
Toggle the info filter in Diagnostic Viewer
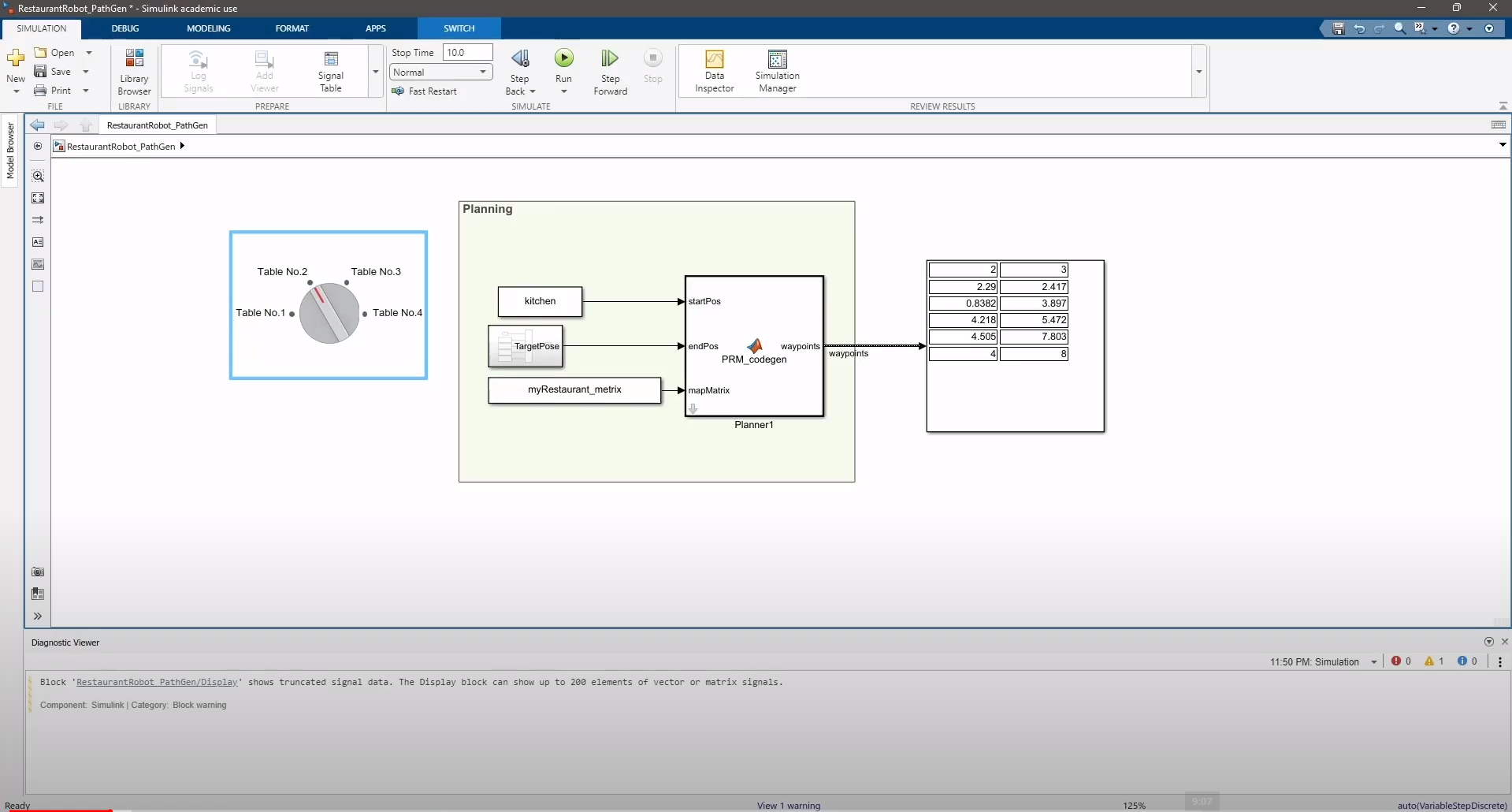coord(1467,661)
